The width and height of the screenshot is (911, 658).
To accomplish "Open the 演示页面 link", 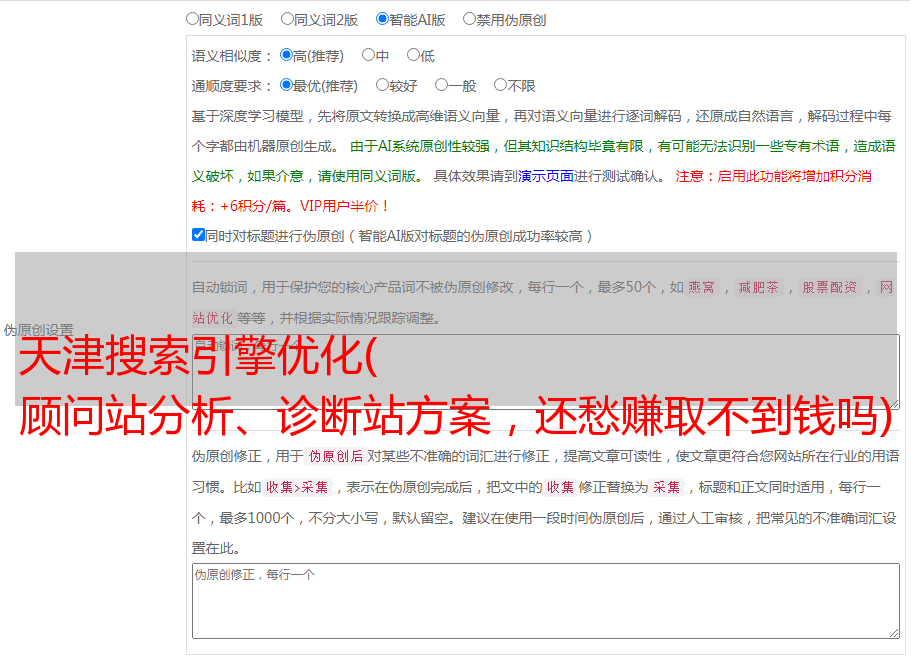I will pos(546,176).
